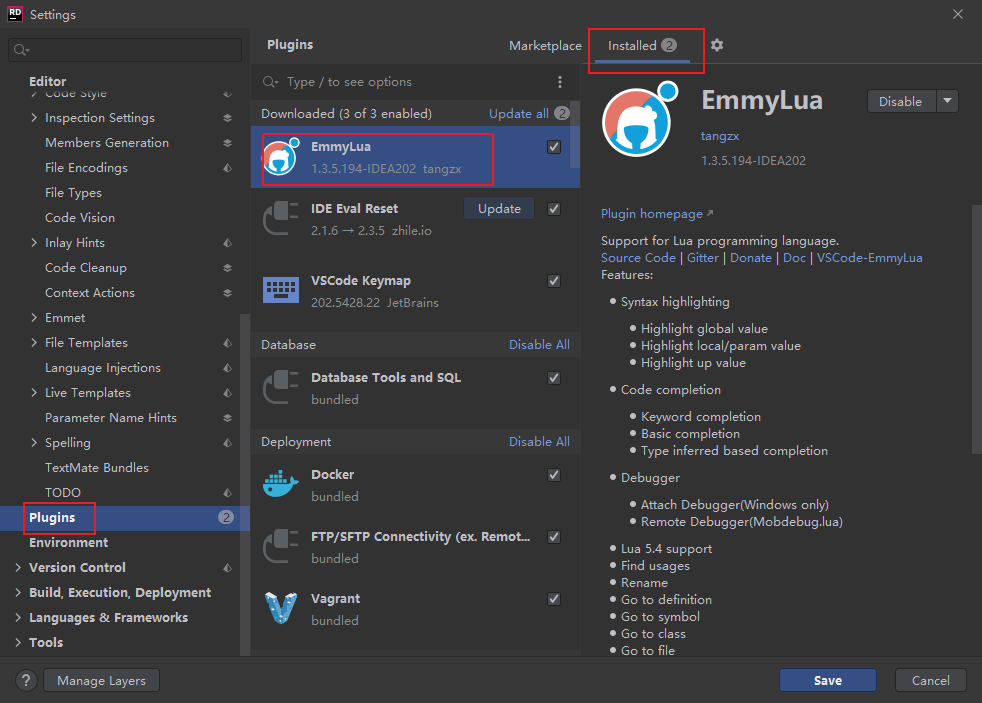This screenshot has height=703, width=982.
Task: Open the VSCode-EmmyLua link
Action: [869, 258]
